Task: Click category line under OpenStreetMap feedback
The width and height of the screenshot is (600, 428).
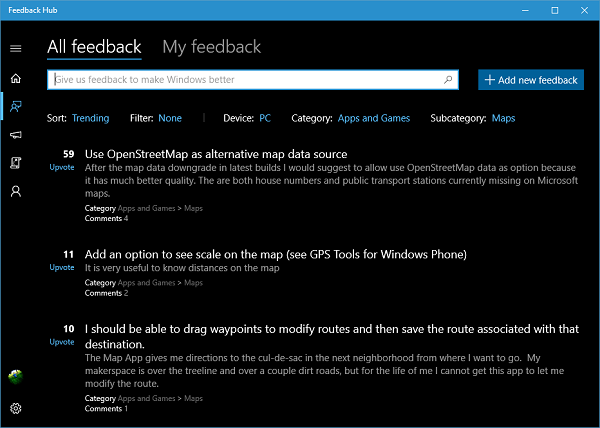Action: (x=143, y=208)
